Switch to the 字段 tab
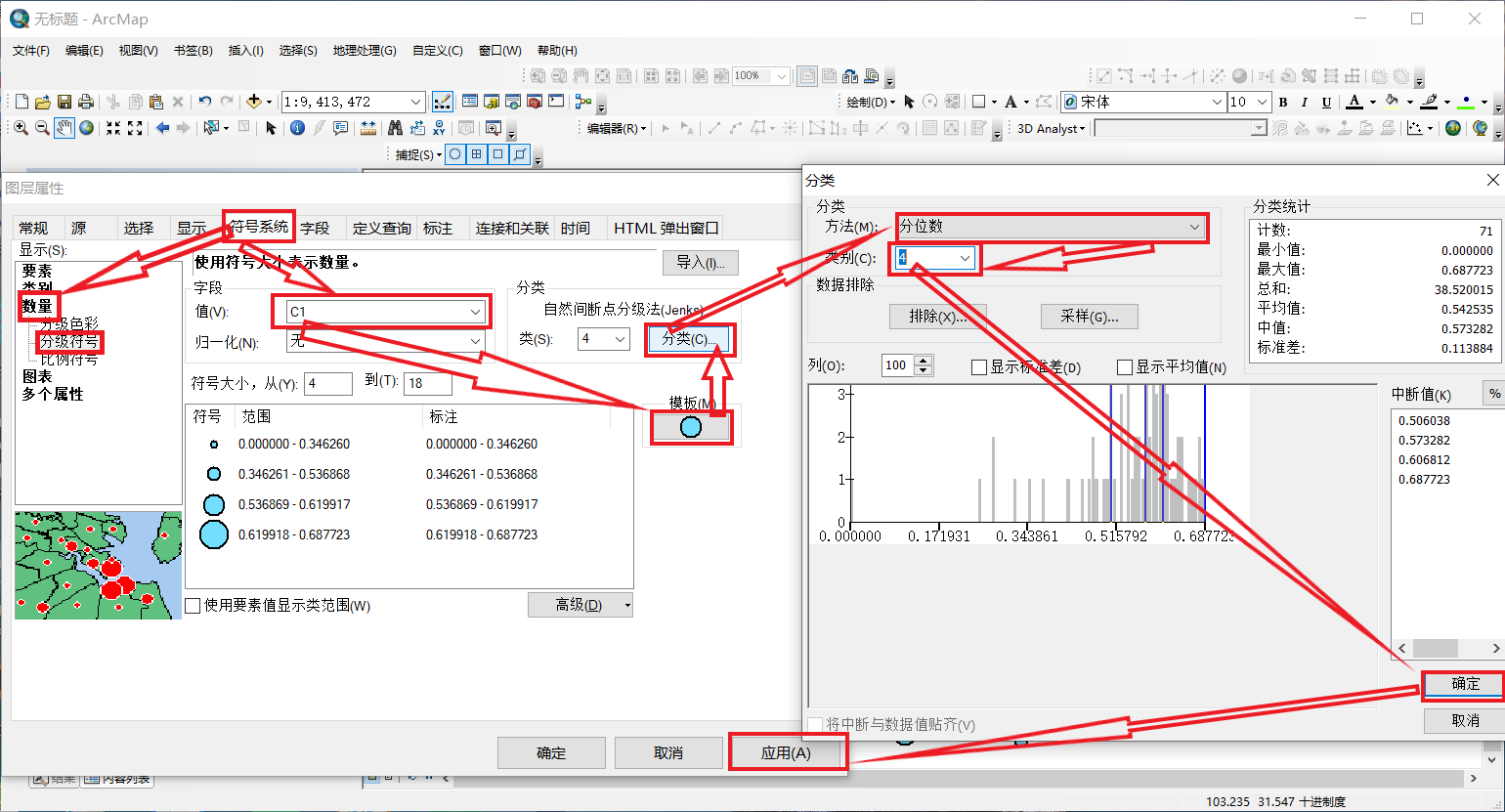 tap(315, 228)
